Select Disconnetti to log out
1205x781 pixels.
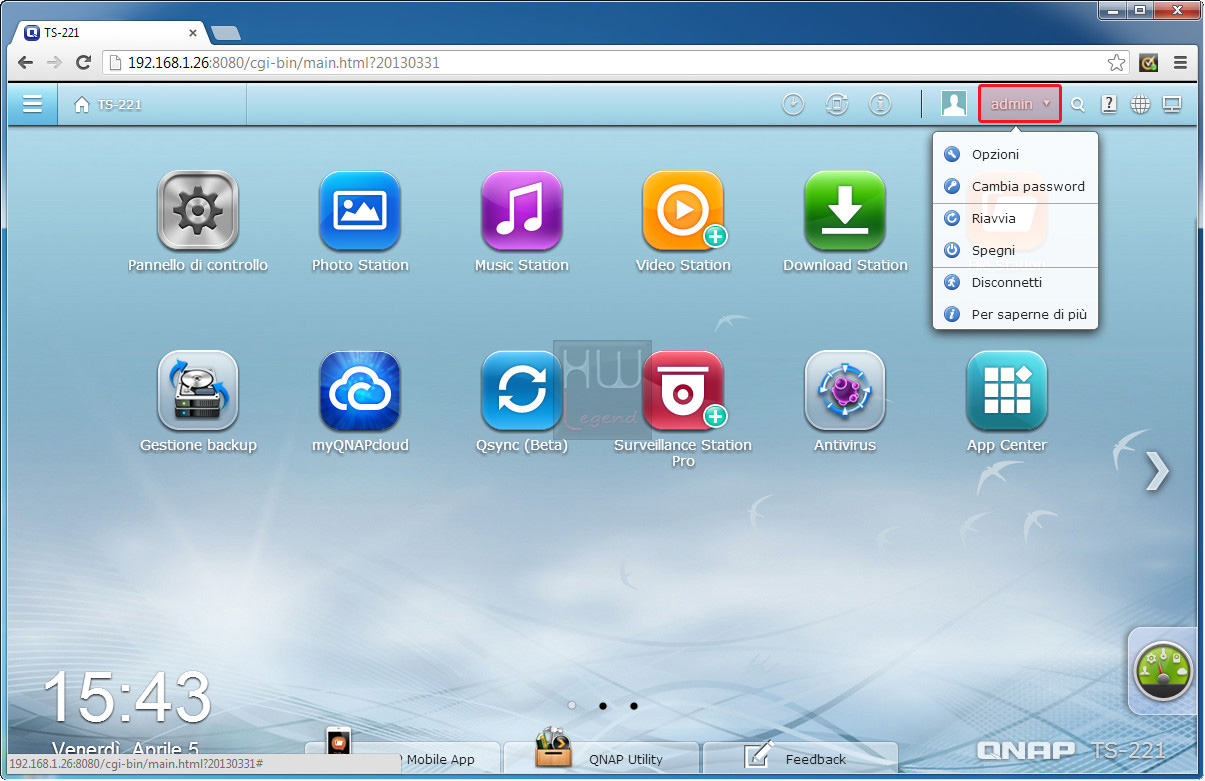coord(1015,282)
